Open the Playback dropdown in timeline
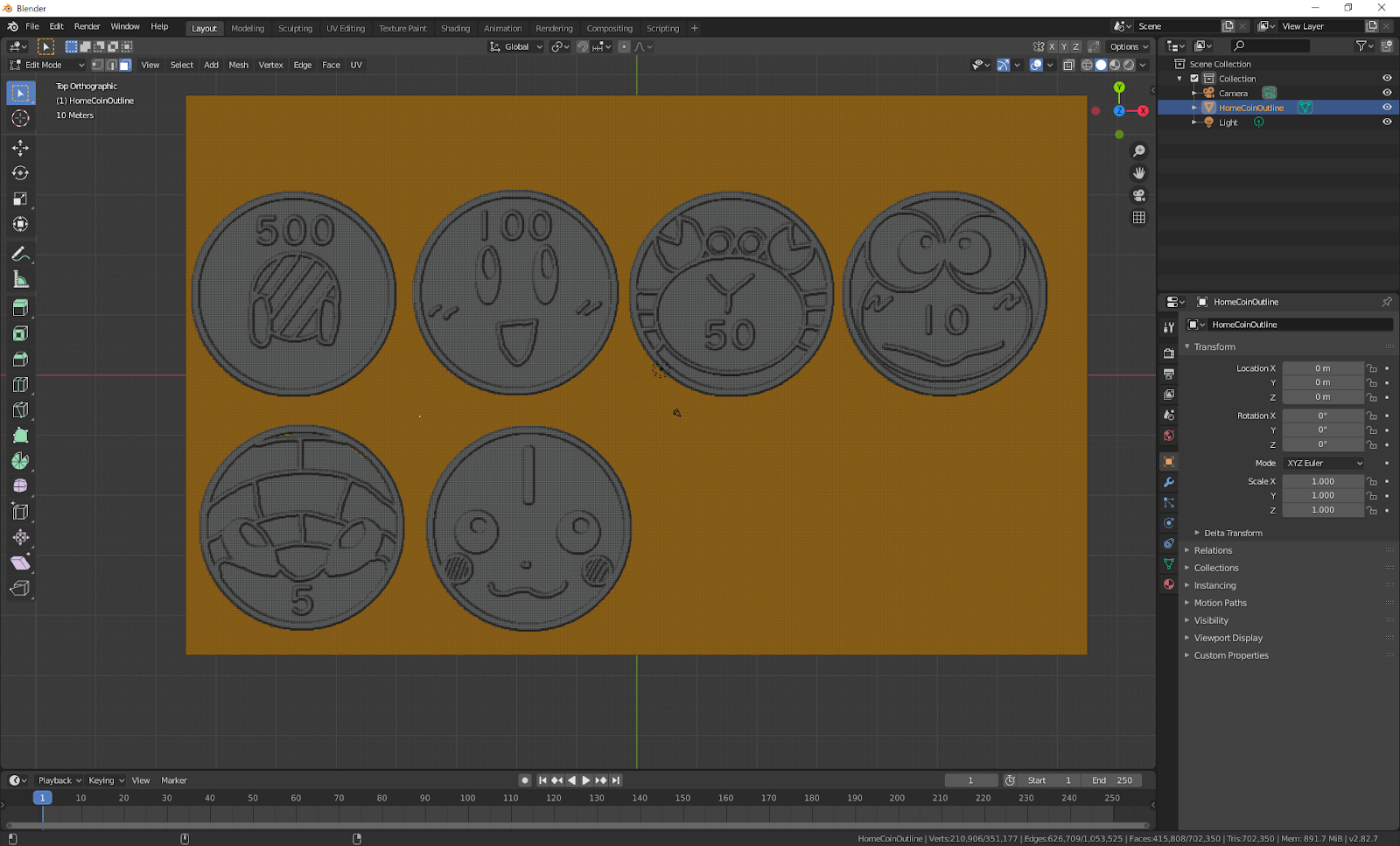This screenshot has height=846, width=1400. (59, 780)
